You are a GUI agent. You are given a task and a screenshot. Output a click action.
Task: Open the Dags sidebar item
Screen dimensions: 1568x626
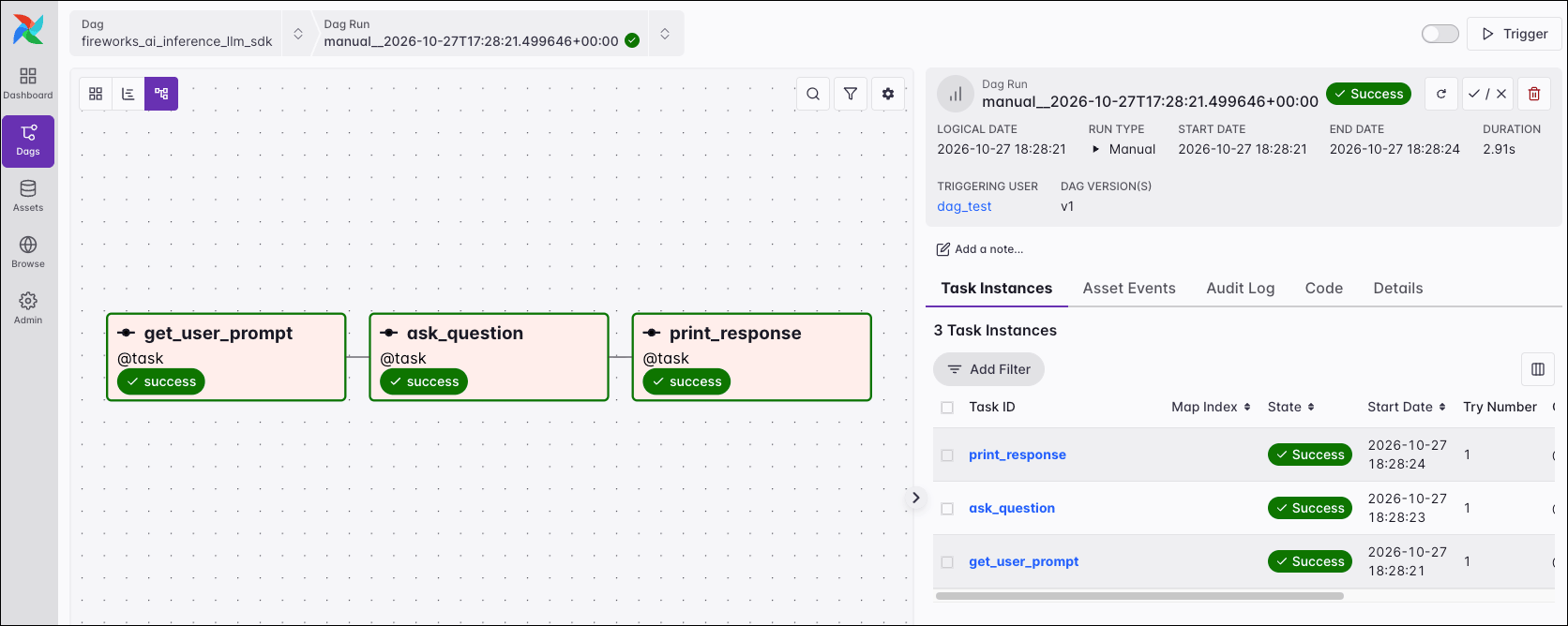[x=28, y=141]
